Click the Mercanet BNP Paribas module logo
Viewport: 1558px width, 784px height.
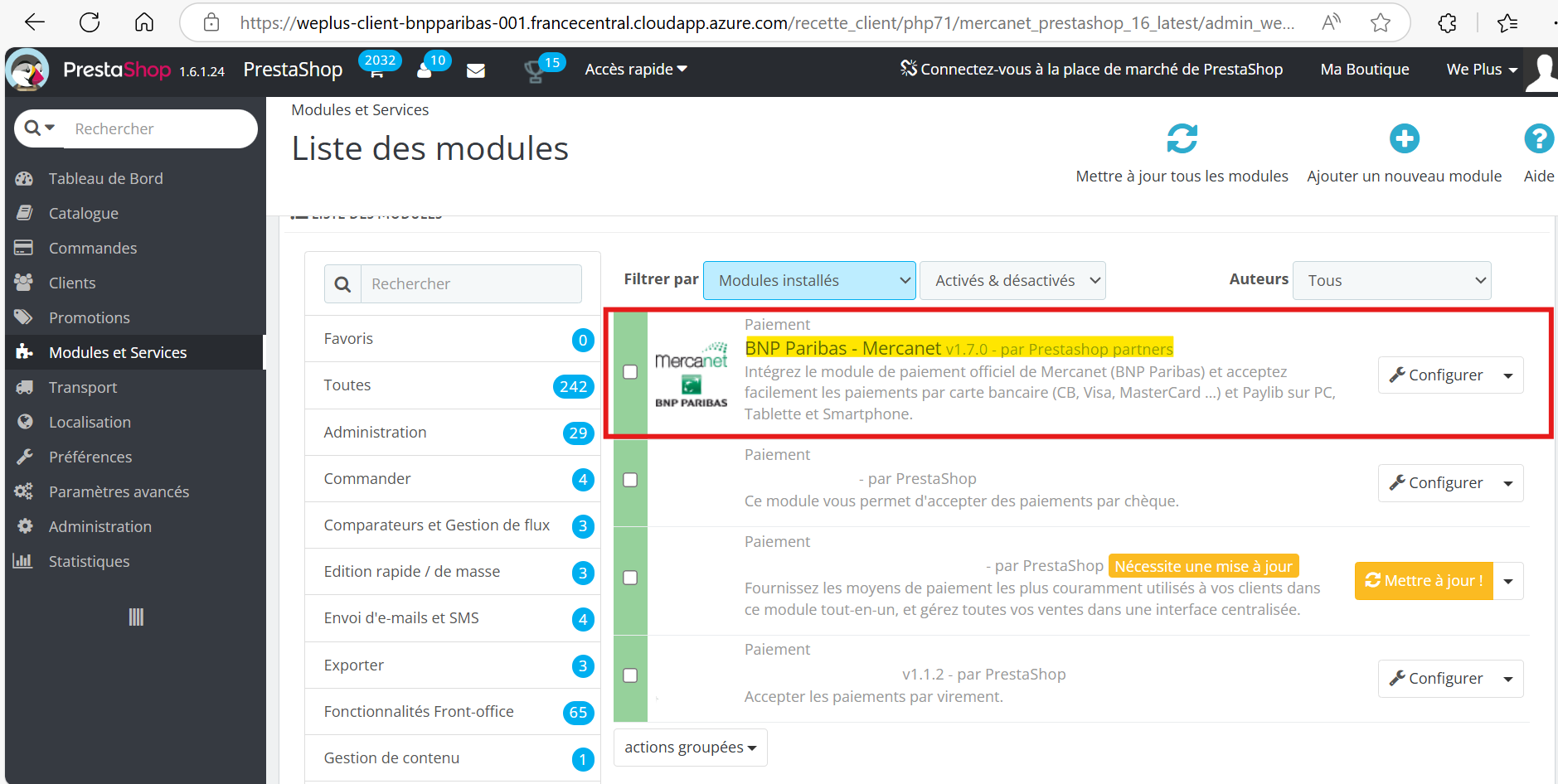(691, 375)
